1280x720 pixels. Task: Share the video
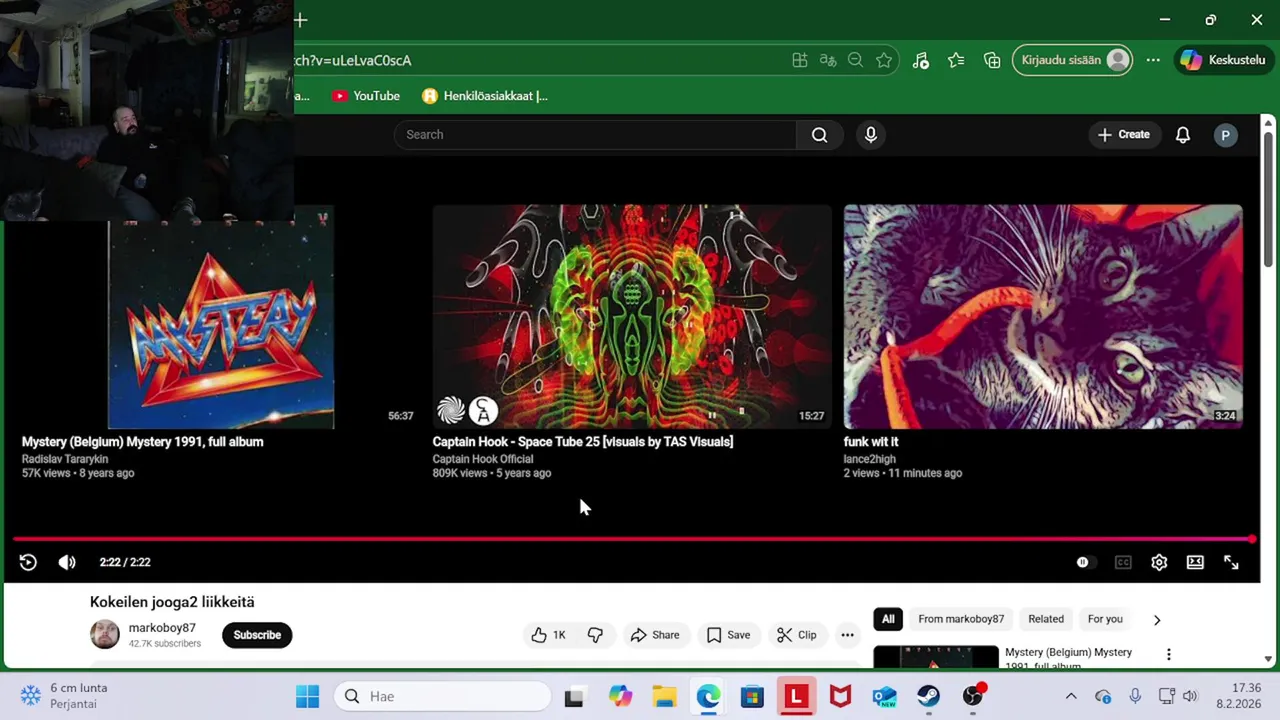(654, 635)
